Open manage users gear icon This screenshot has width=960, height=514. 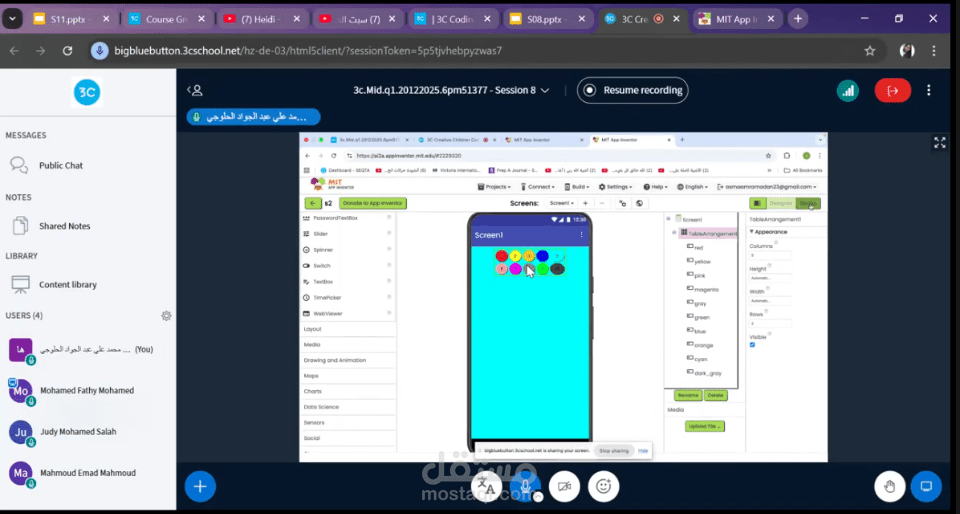pos(166,316)
